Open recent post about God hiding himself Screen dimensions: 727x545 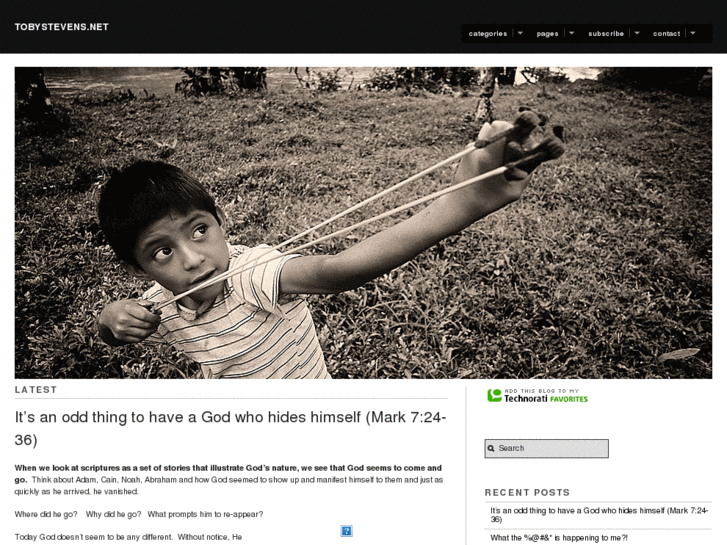599,515
